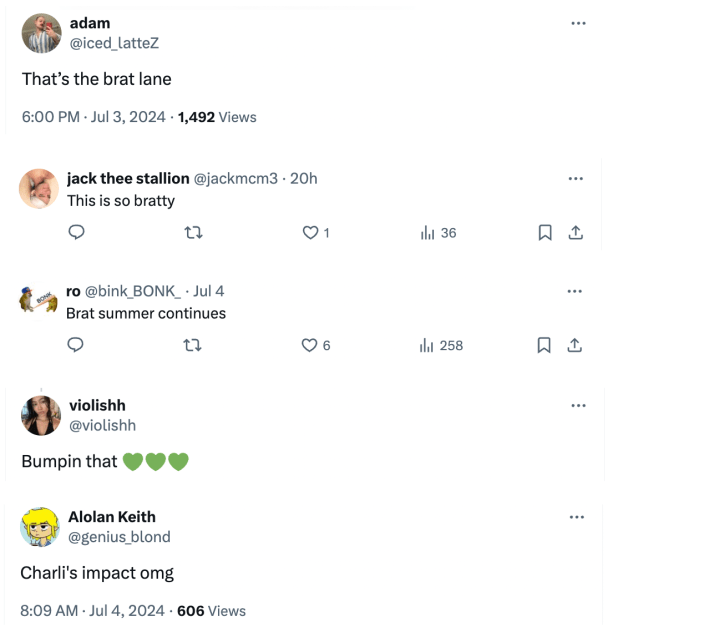709x637 pixels.
Task: Share jack thee stallion's tweet
Action: (575, 233)
